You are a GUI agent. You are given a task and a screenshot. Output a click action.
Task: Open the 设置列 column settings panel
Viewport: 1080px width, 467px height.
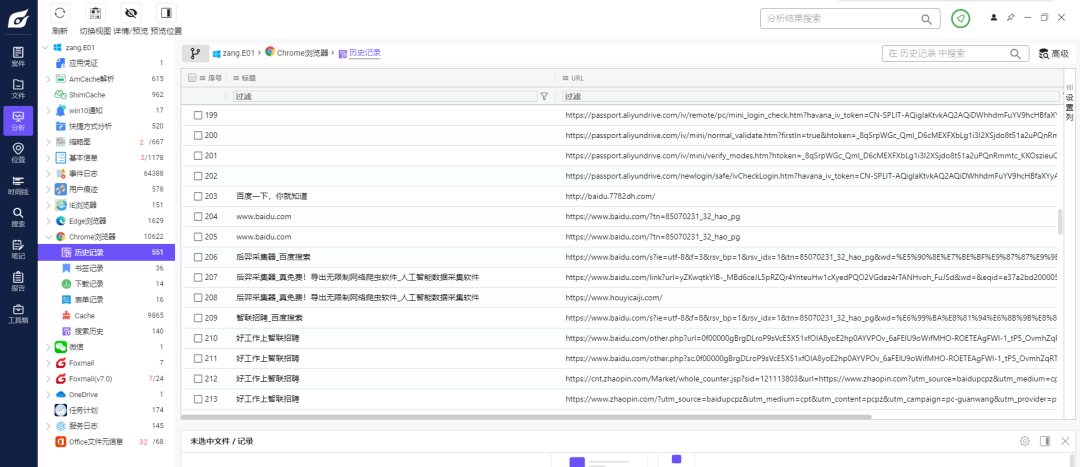[1070, 102]
